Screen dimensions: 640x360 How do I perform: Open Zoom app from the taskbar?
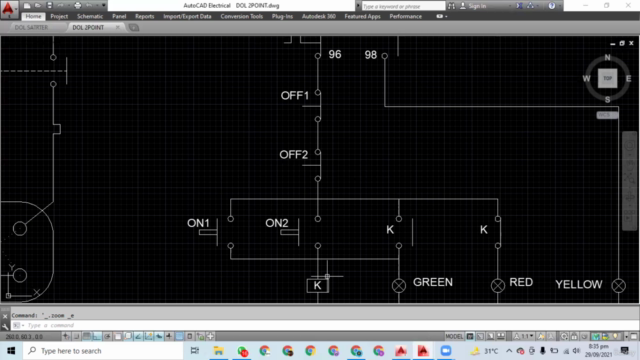[446, 351]
